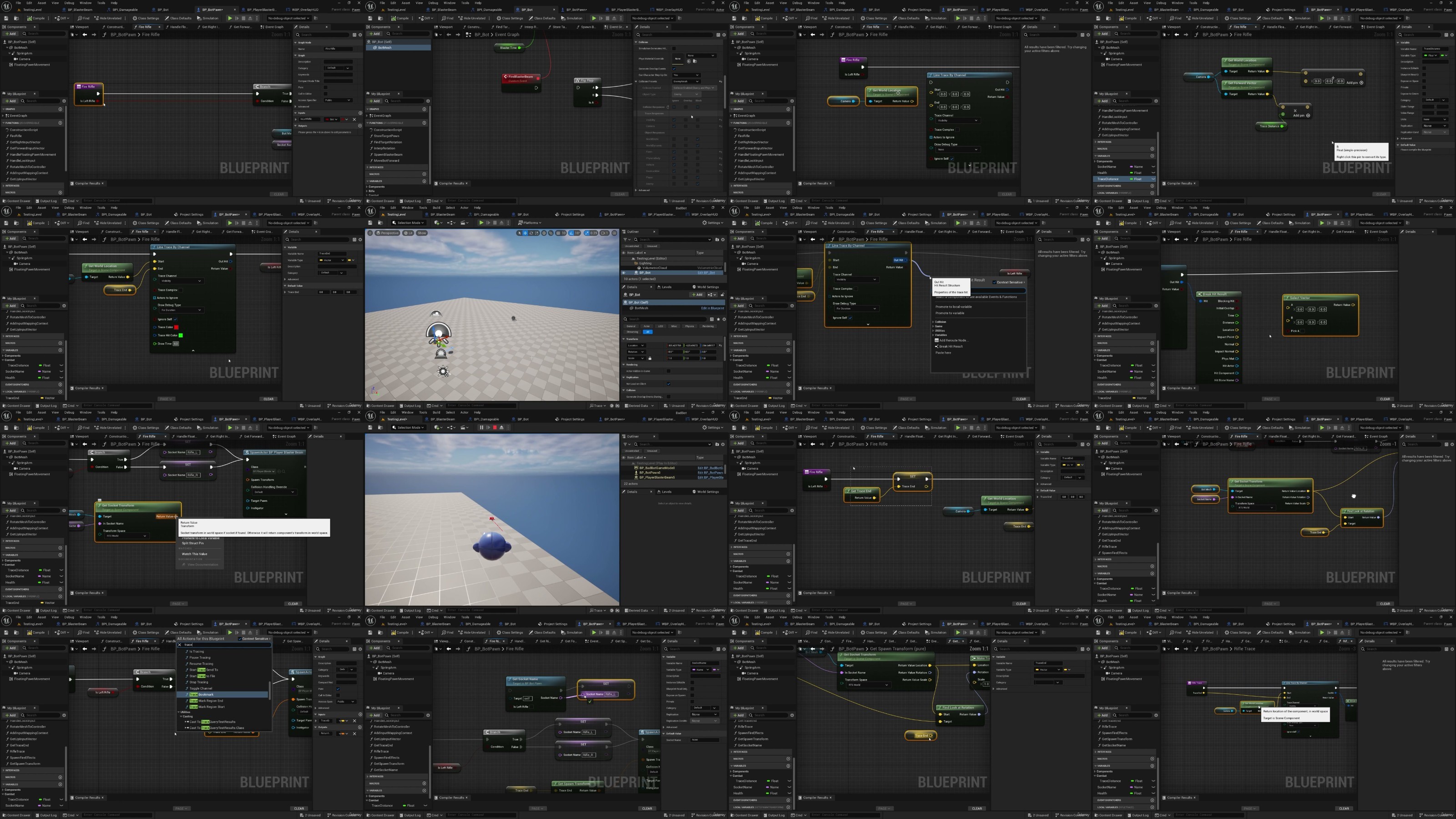The width and height of the screenshot is (1456, 819).
Task: Select Trace Bookmark in the action list
Action: 222,695
